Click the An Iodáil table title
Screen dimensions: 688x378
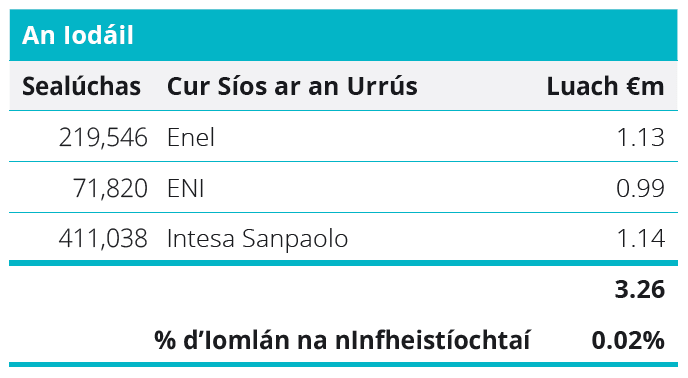coord(78,35)
